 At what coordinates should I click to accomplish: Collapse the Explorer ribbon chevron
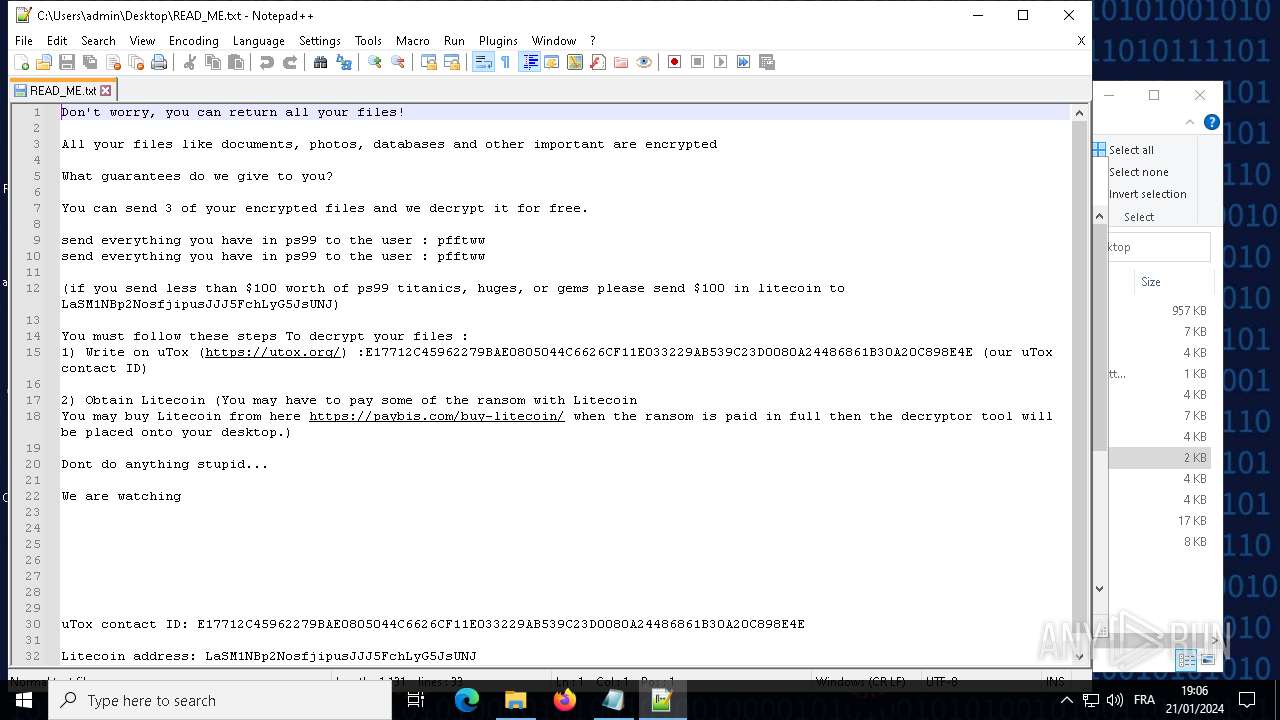(x=1190, y=122)
